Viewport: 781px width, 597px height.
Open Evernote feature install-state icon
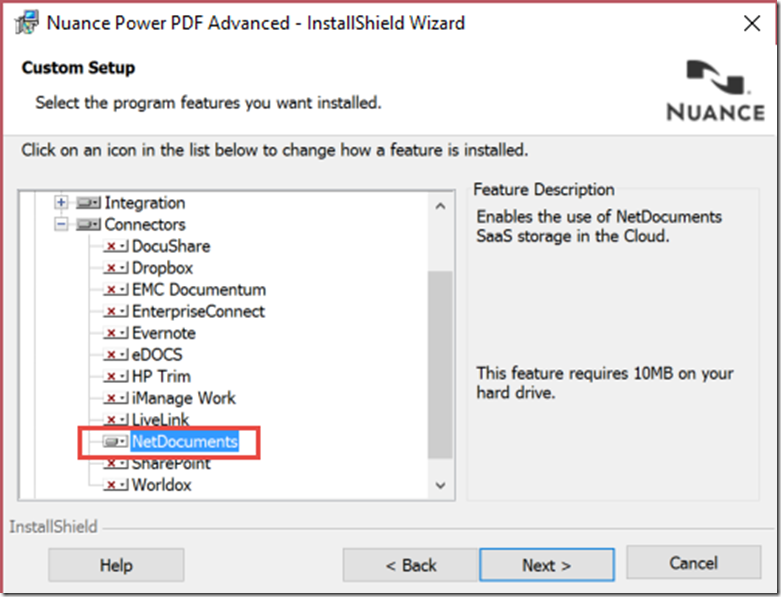tap(116, 333)
